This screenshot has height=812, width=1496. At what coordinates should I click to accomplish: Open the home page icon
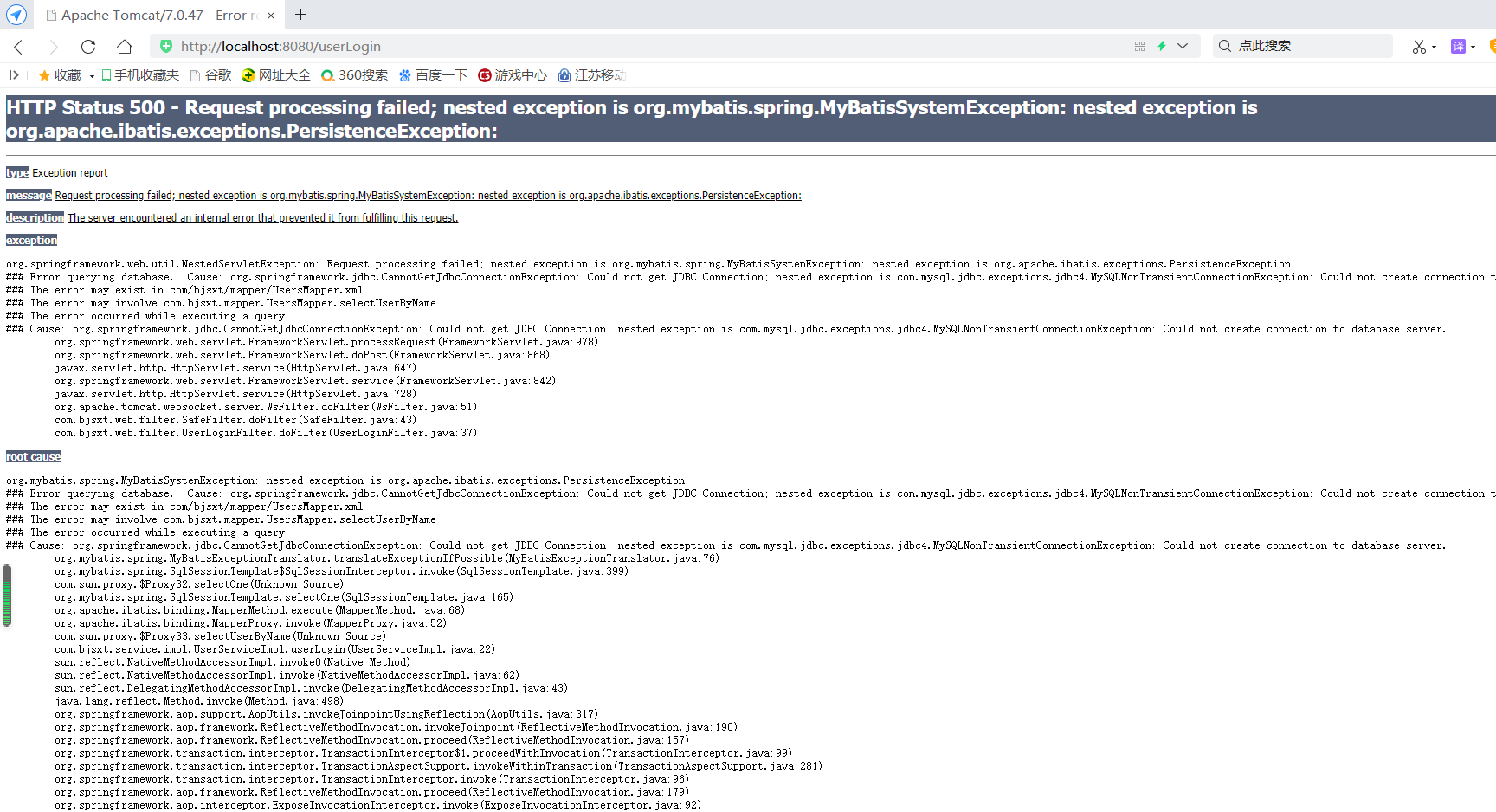(x=125, y=47)
